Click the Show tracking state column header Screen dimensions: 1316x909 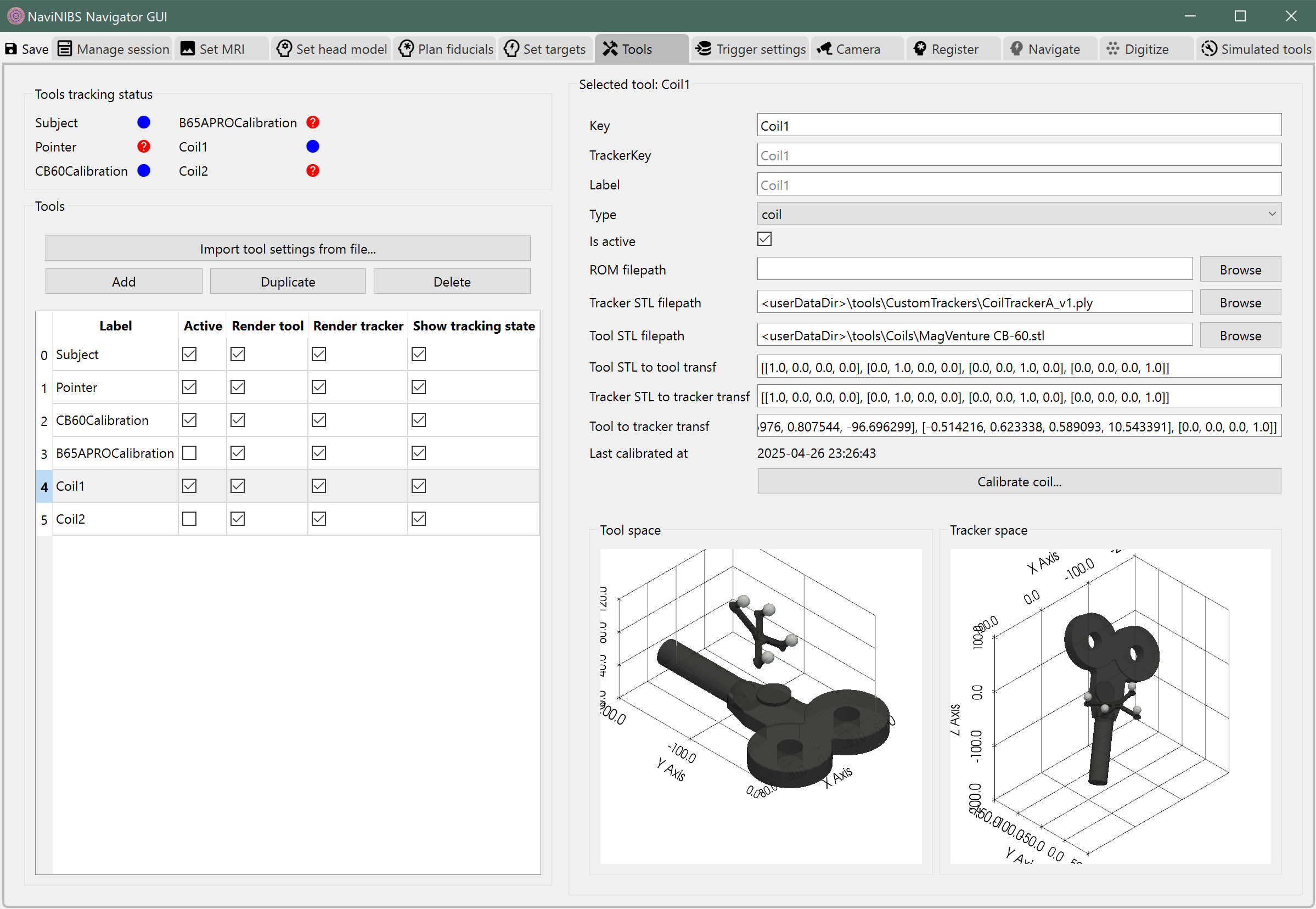point(474,326)
